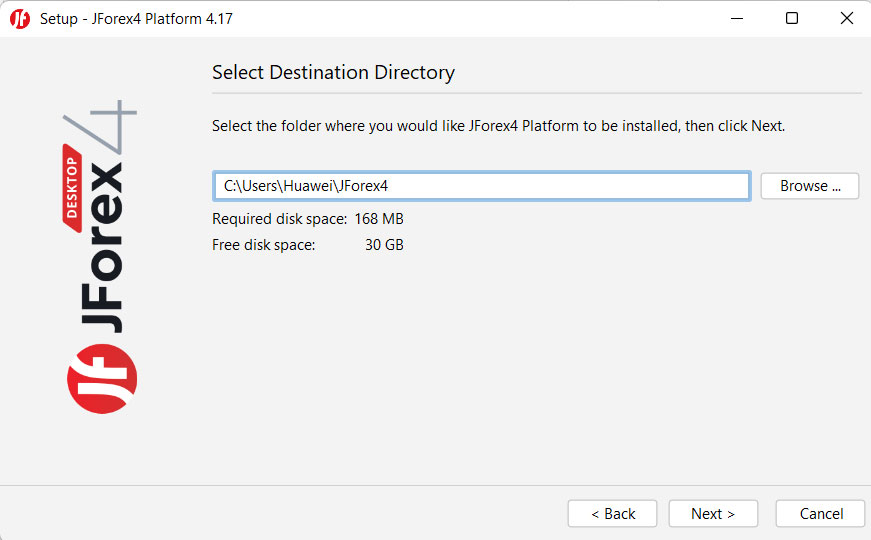
Task: Close the JForex4 Setup window
Action: click(x=845, y=19)
